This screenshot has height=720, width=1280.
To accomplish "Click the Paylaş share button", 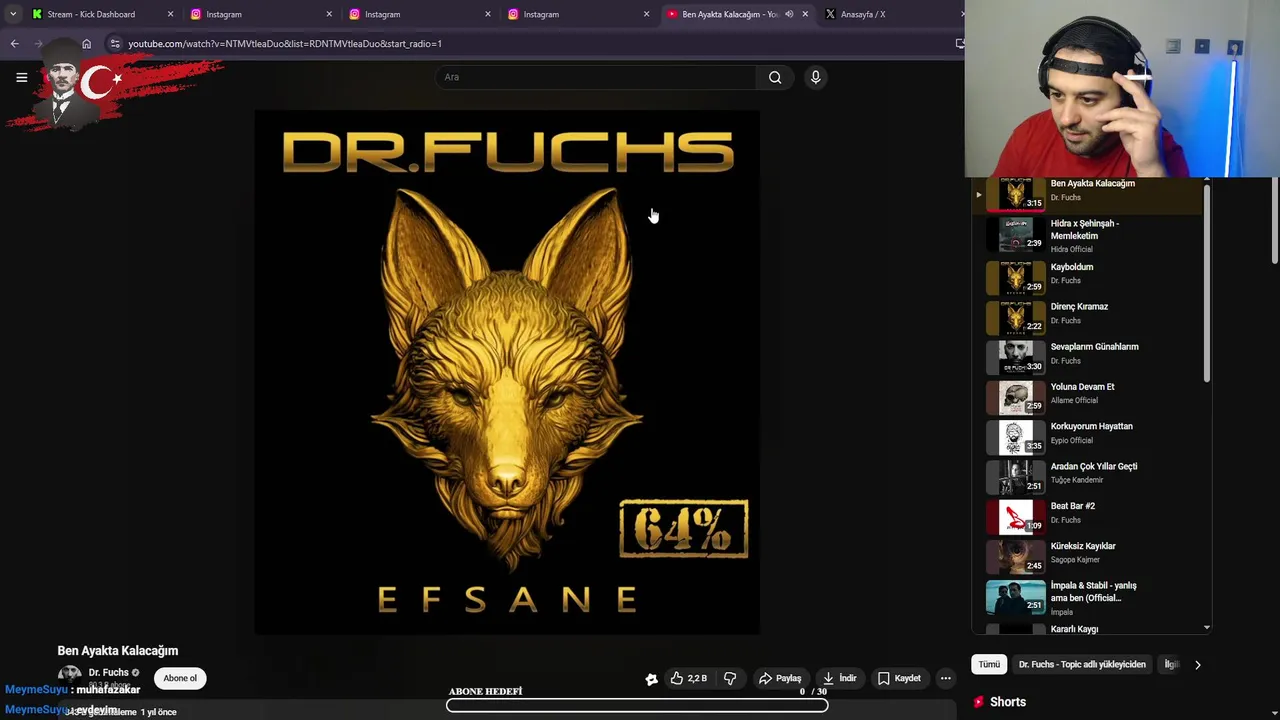I will point(780,678).
